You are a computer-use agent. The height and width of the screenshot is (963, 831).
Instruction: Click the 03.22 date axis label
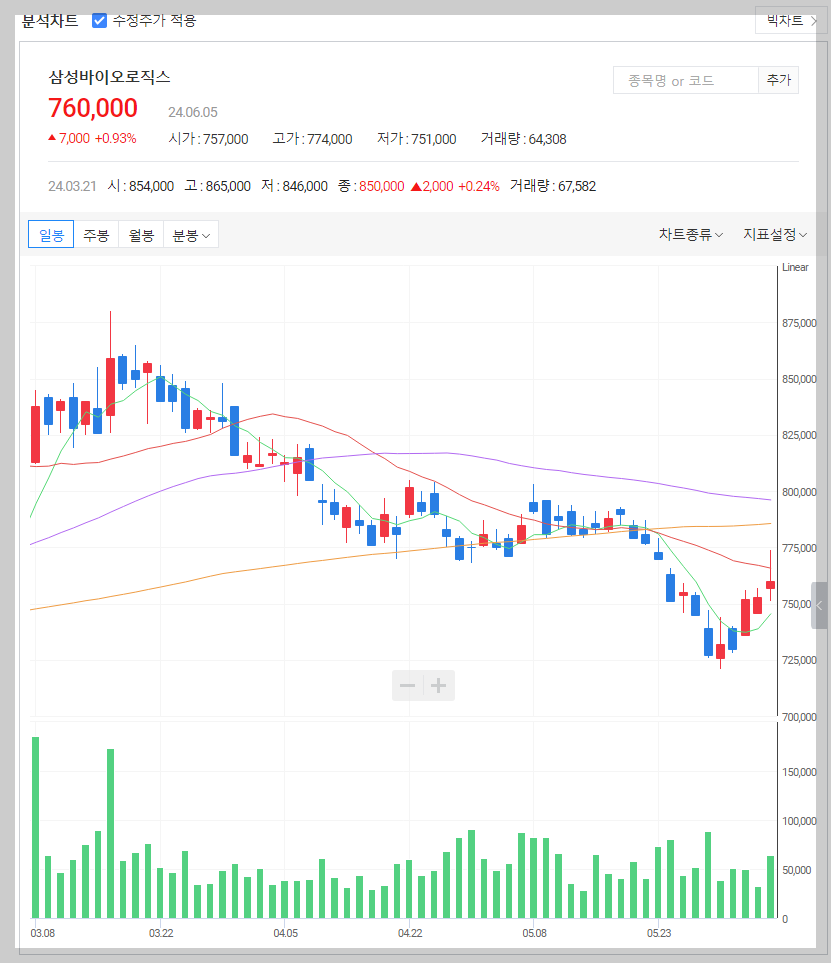point(161,933)
